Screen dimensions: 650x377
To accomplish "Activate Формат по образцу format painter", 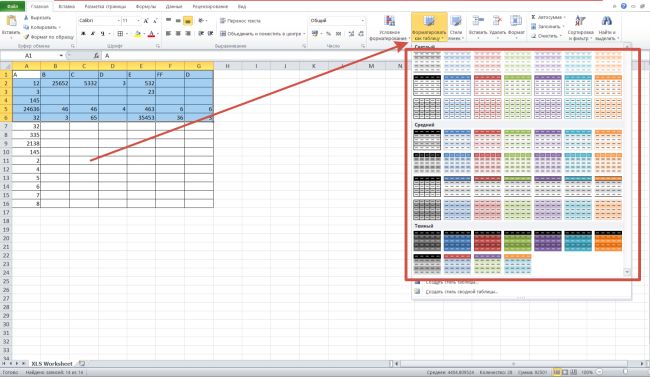I will 49,37.
